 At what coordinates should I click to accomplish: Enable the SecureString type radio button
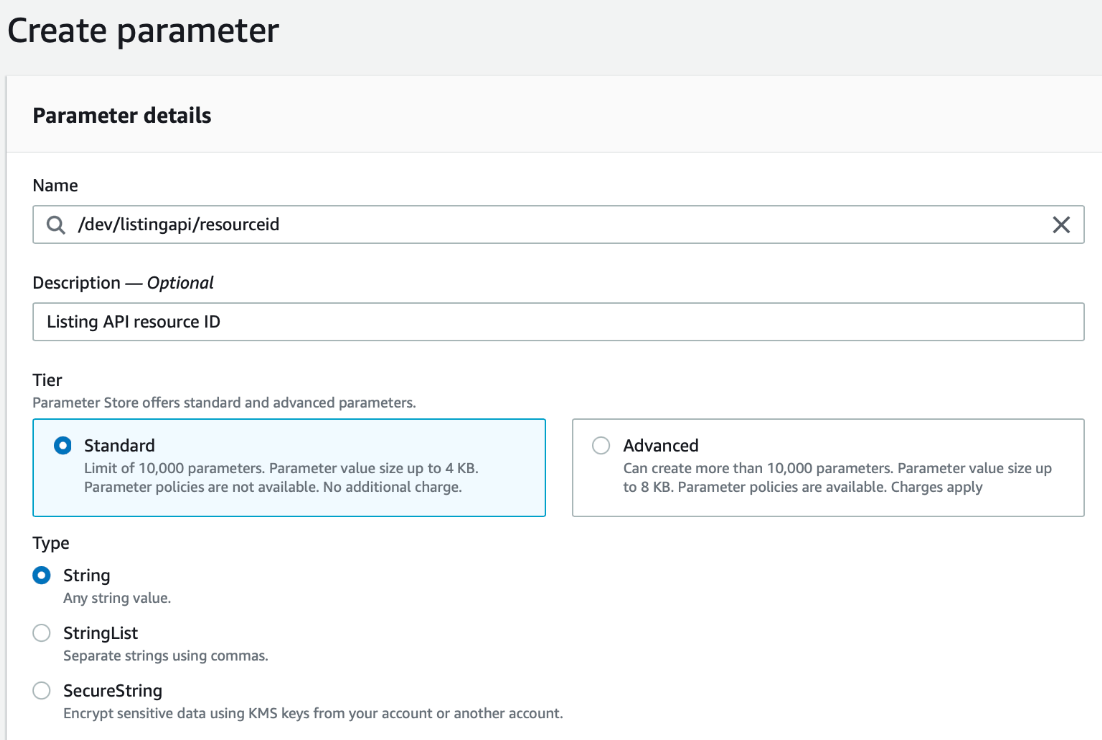(42, 691)
